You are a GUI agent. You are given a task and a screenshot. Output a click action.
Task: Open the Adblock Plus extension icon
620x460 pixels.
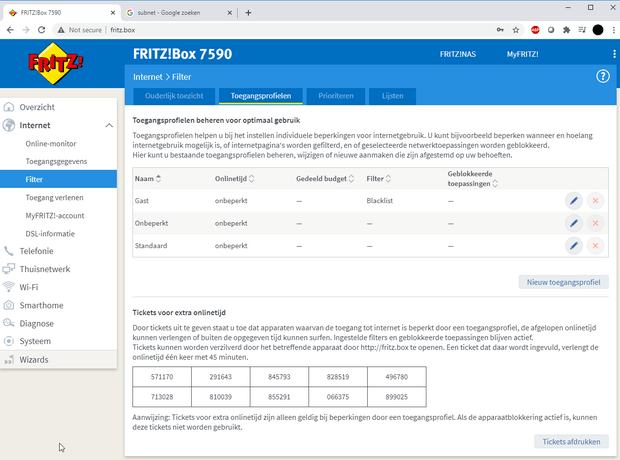[535, 30]
